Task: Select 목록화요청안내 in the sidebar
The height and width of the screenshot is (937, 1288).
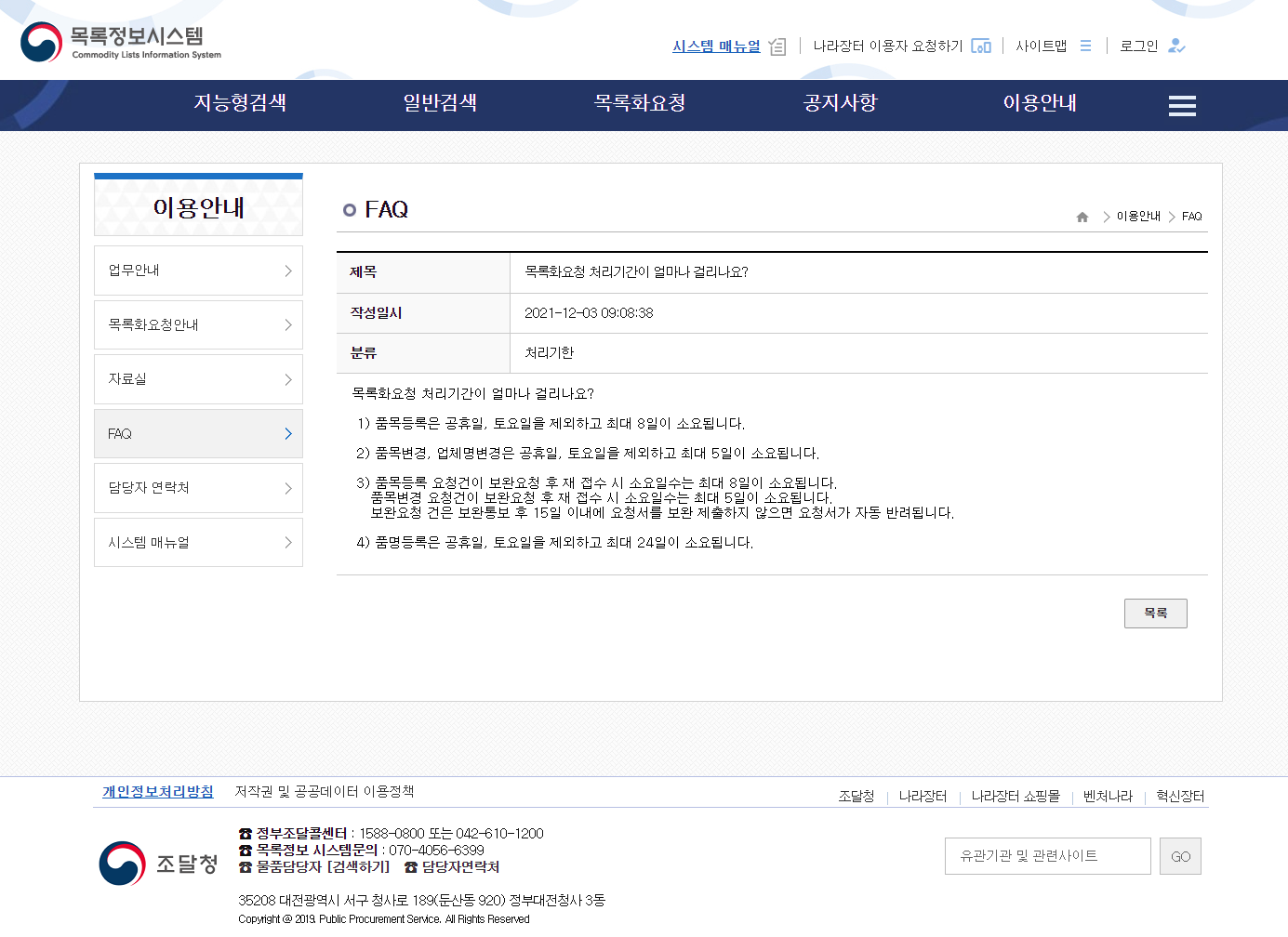Action: pos(198,325)
